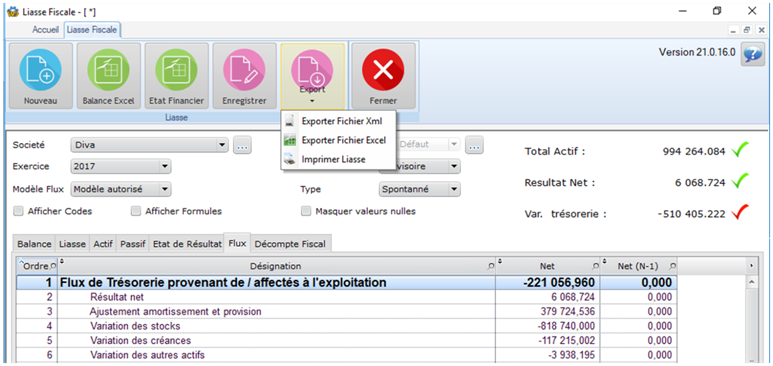Open the Etat de Résultat tab

[x=186, y=244]
